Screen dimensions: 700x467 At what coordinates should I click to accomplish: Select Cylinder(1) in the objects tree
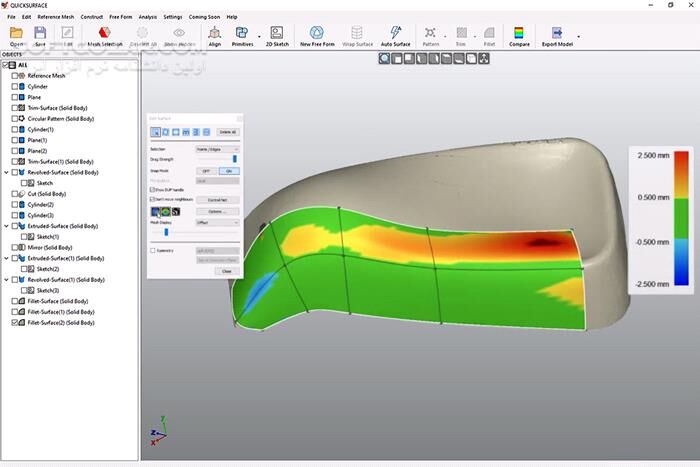pyautogui.click(x=40, y=129)
